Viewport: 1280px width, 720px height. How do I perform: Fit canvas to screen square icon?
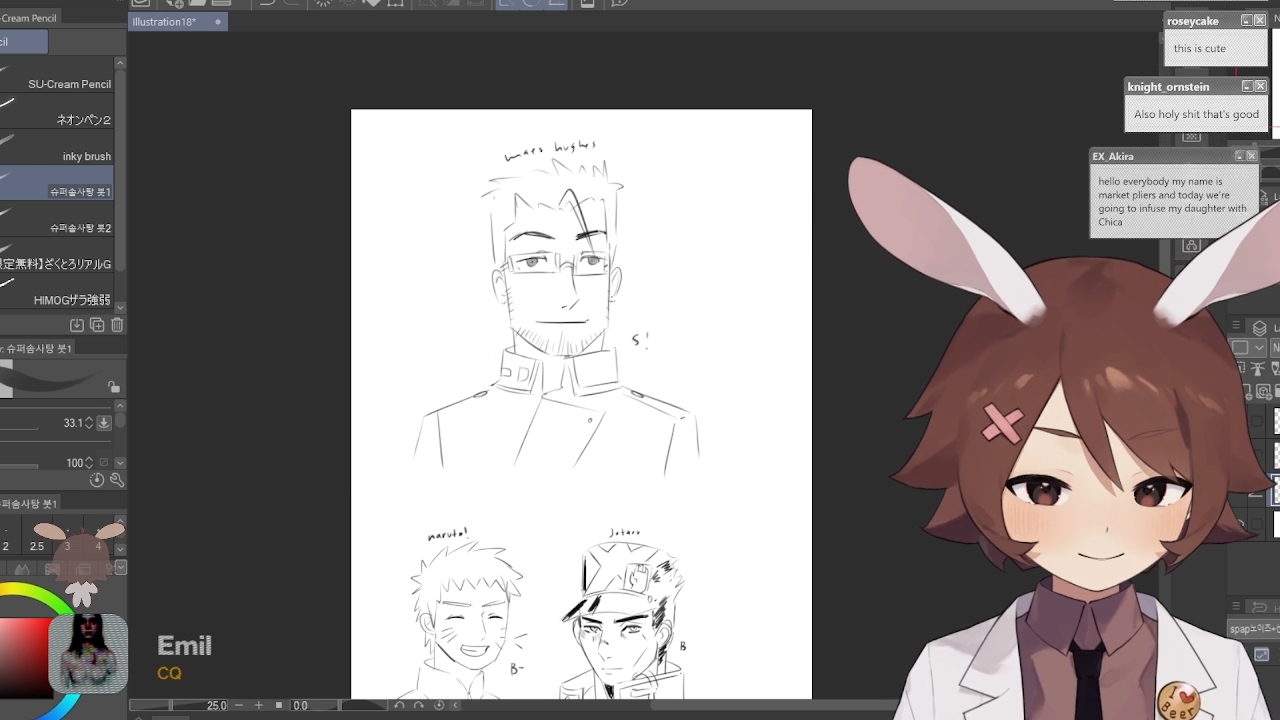click(x=279, y=705)
